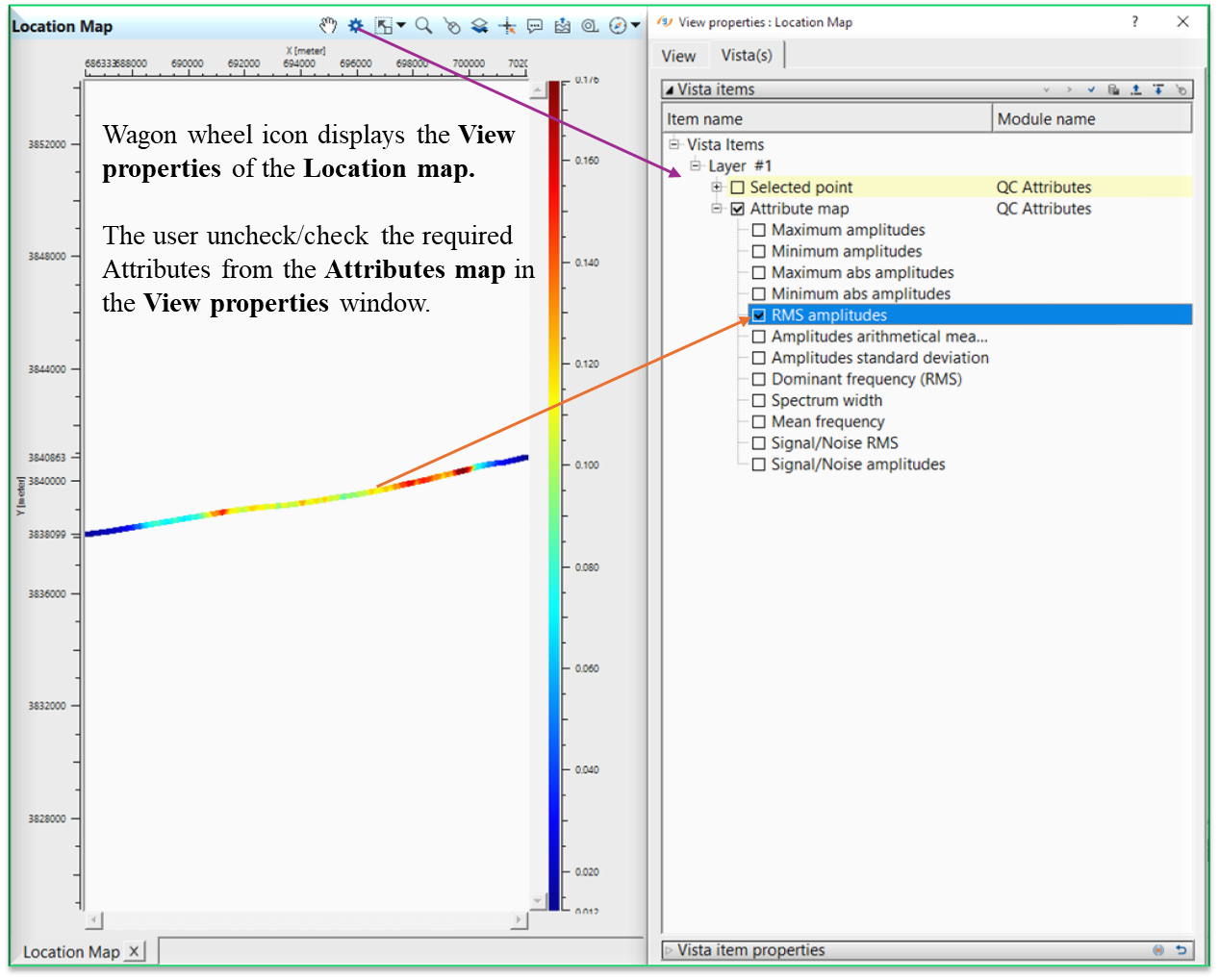The height and width of the screenshot is (980, 1219).
Task: Tick the Mean frequency checkbox
Action: [759, 422]
